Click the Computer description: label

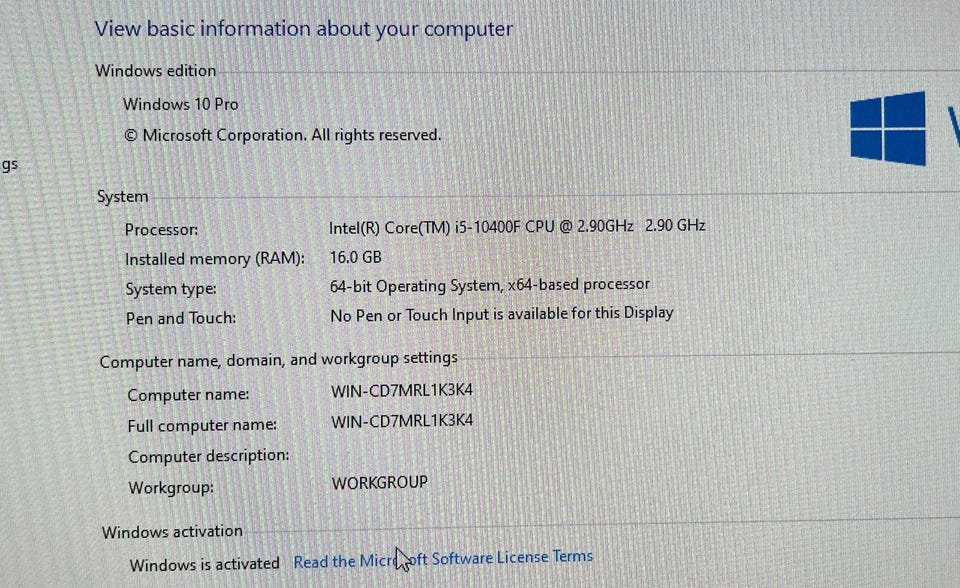click(x=209, y=456)
